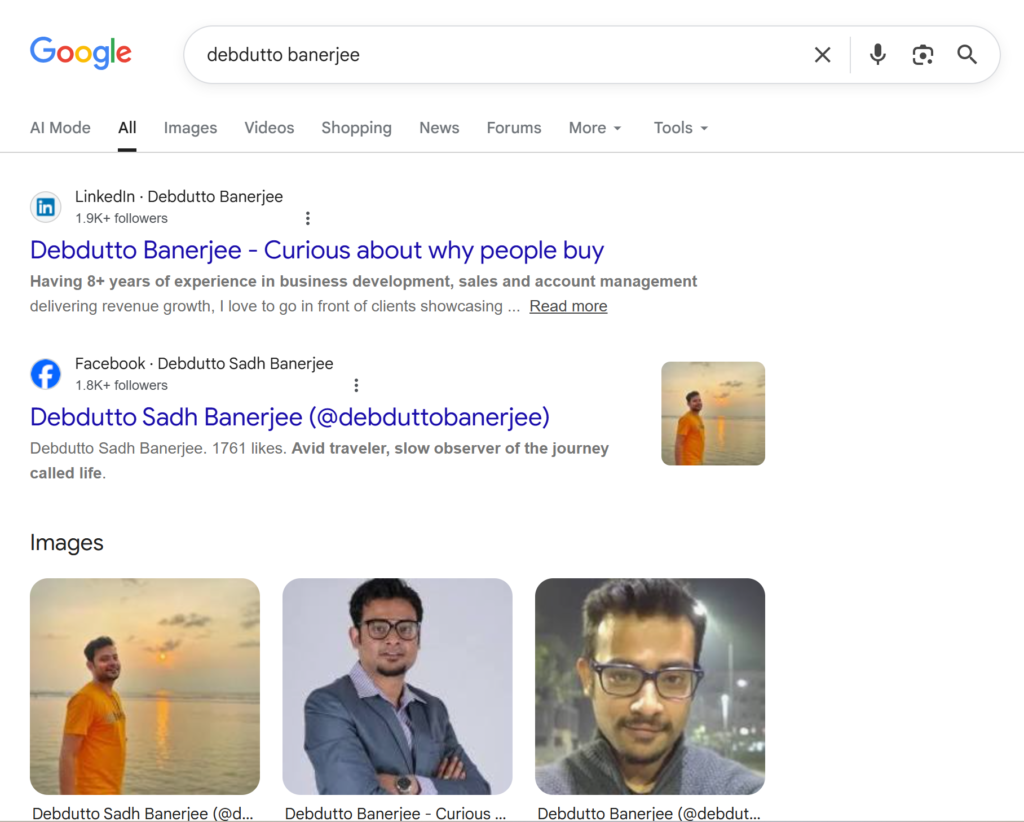
Task: Expand the More dropdown
Action: 594,128
